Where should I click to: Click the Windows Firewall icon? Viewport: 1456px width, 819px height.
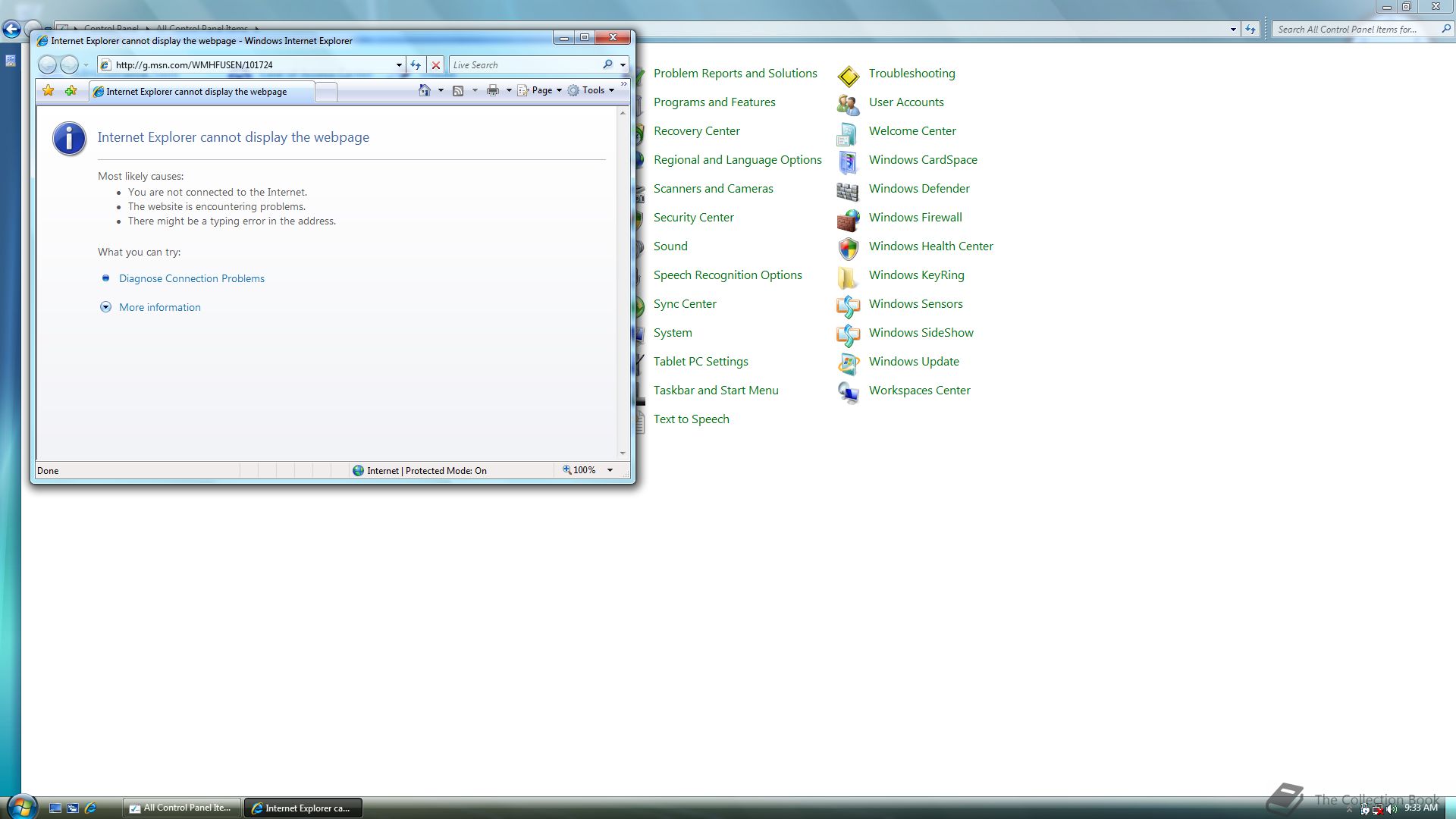pyautogui.click(x=848, y=220)
